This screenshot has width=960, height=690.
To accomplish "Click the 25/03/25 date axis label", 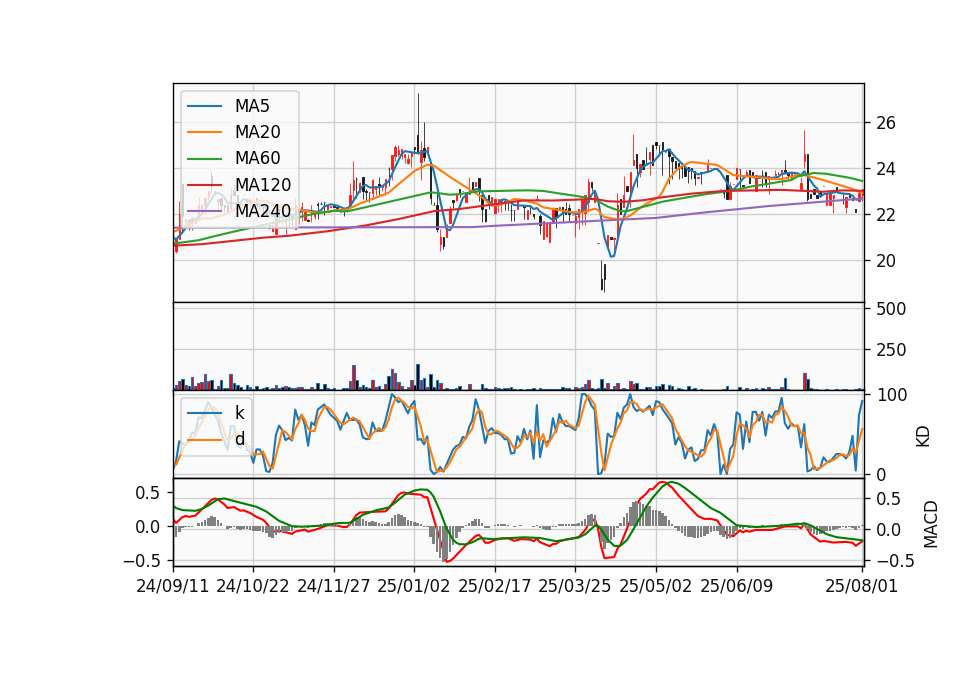I will coord(575,586).
